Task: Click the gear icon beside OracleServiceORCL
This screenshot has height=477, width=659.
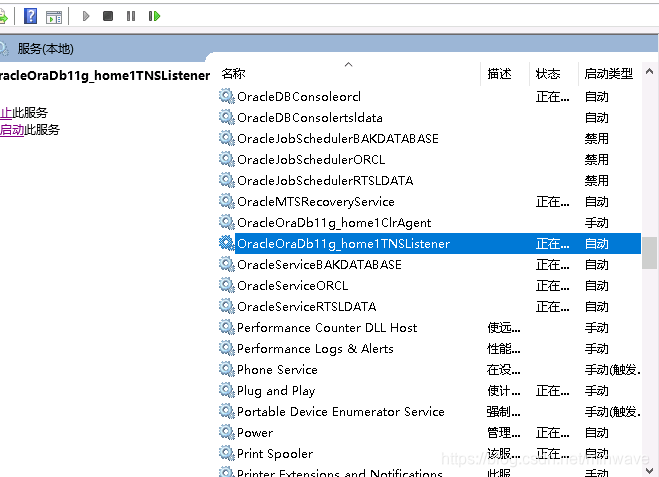Action: 227,285
